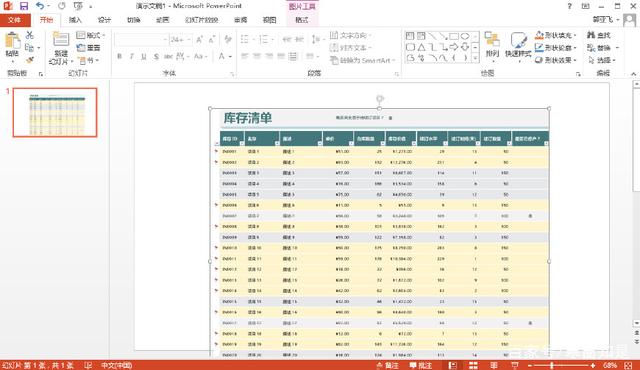This screenshot has width=640, height=370.
Task: Click the Paste clipboard icon
Action: pyautogui.click(x=12, y=40)
